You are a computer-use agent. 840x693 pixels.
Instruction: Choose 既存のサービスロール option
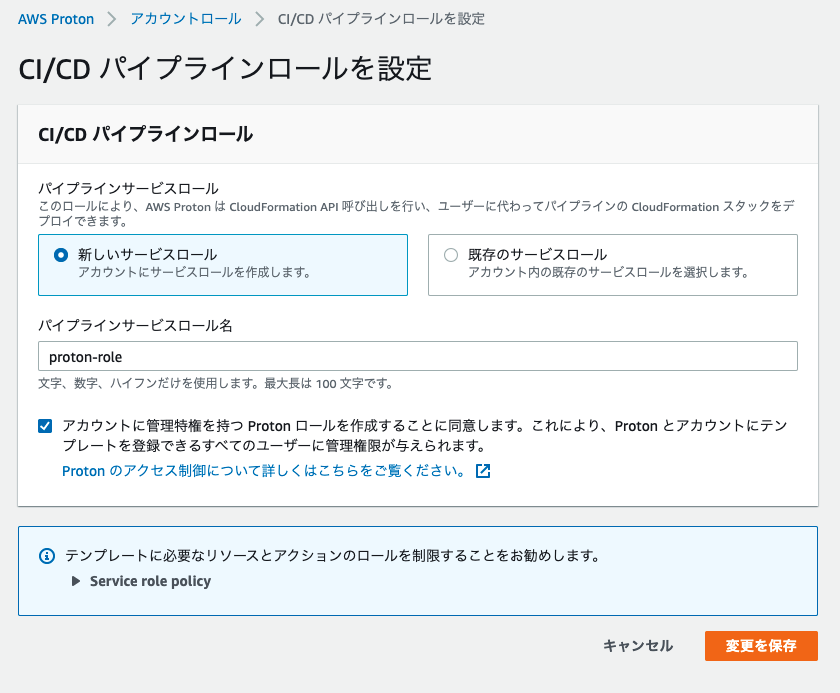[x=450, y=253]
